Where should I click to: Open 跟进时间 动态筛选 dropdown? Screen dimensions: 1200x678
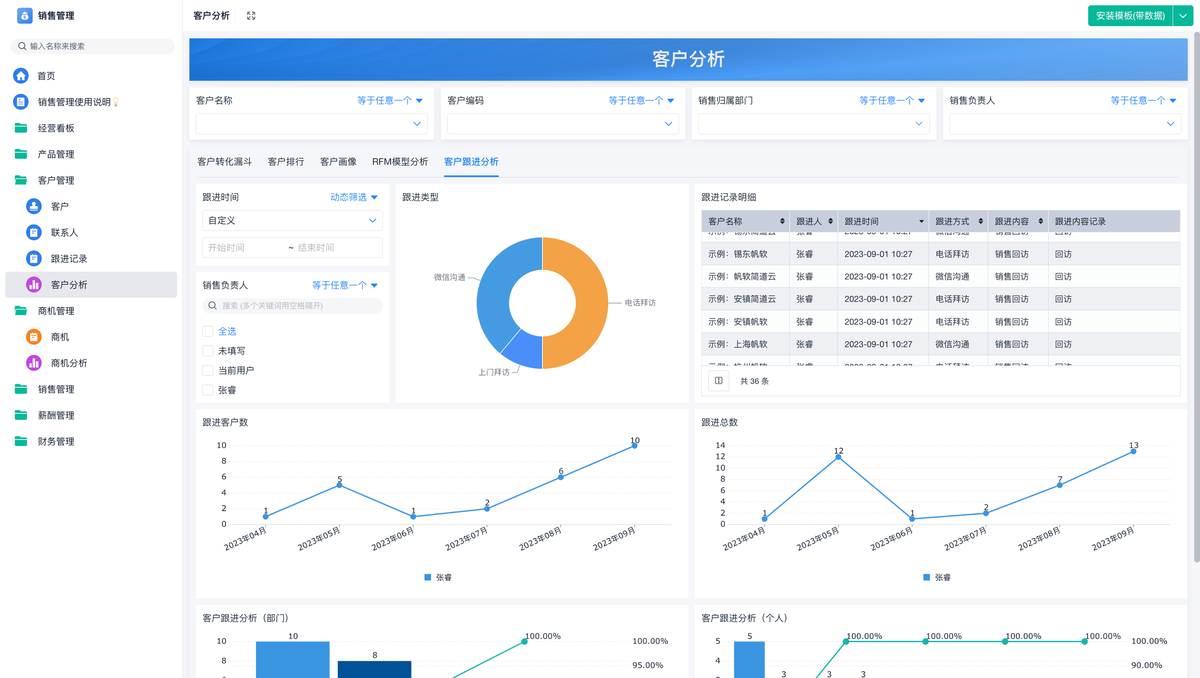point(354,197)
